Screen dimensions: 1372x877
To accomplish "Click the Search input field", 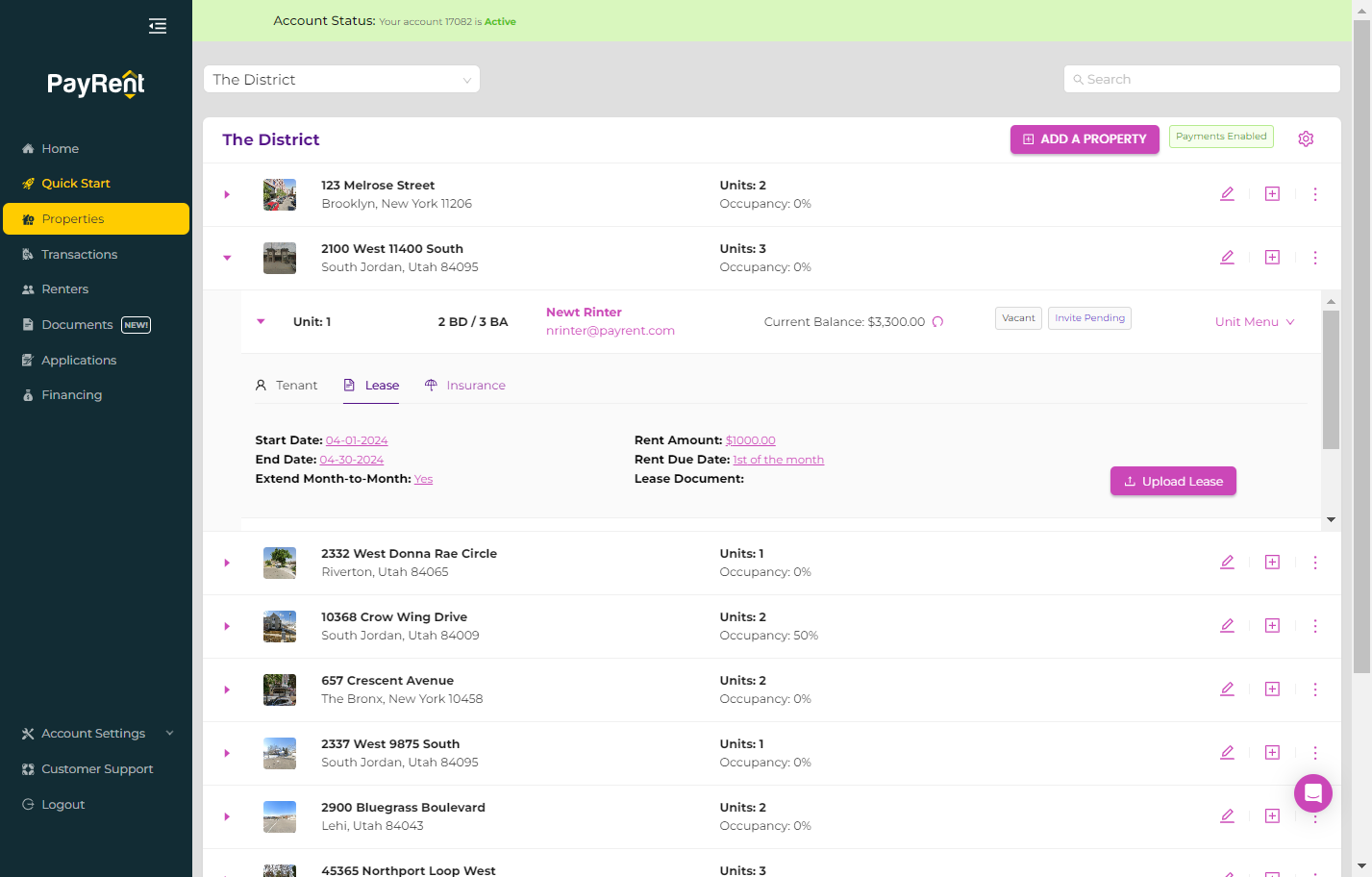I will tap(1202, 79).
